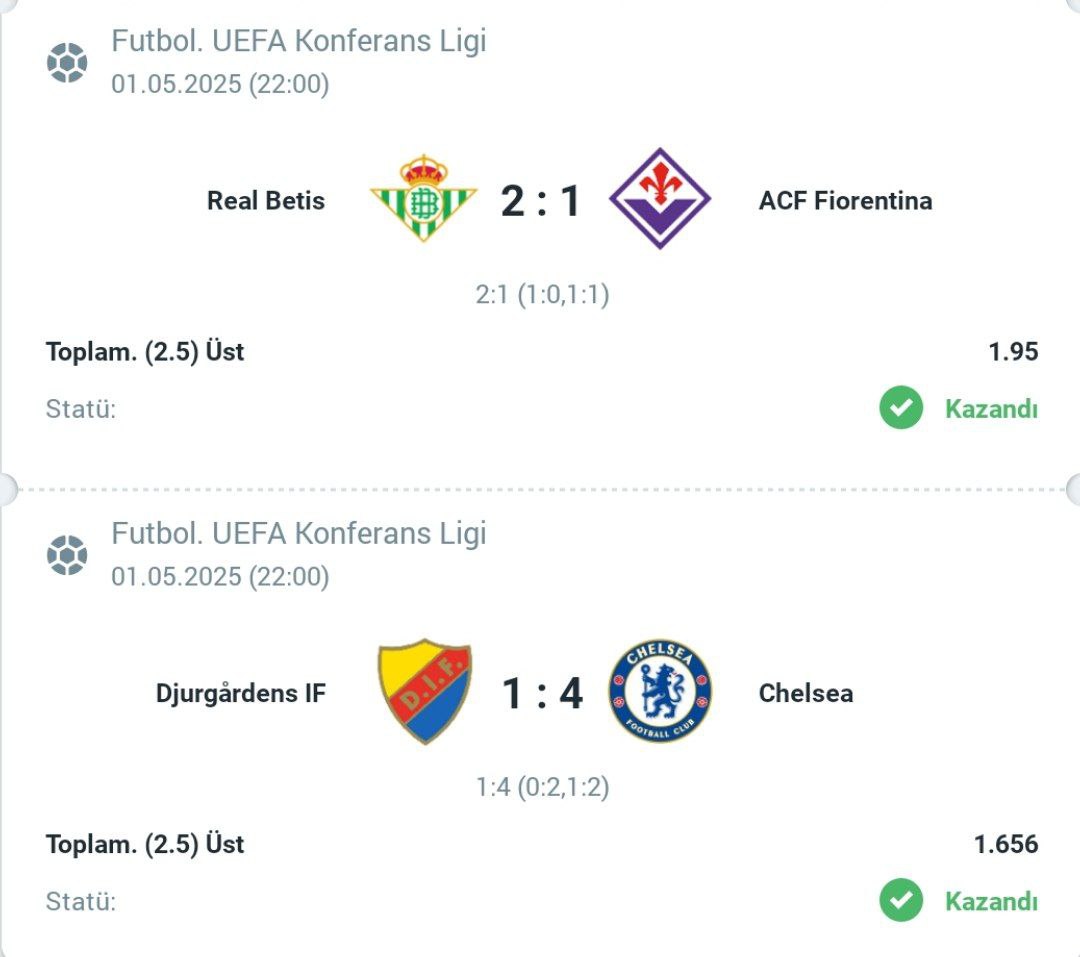Viewport: 1080px width, 957px height.
Task: Click green checkmark for Betis bet status
Action: pos(901,407)
